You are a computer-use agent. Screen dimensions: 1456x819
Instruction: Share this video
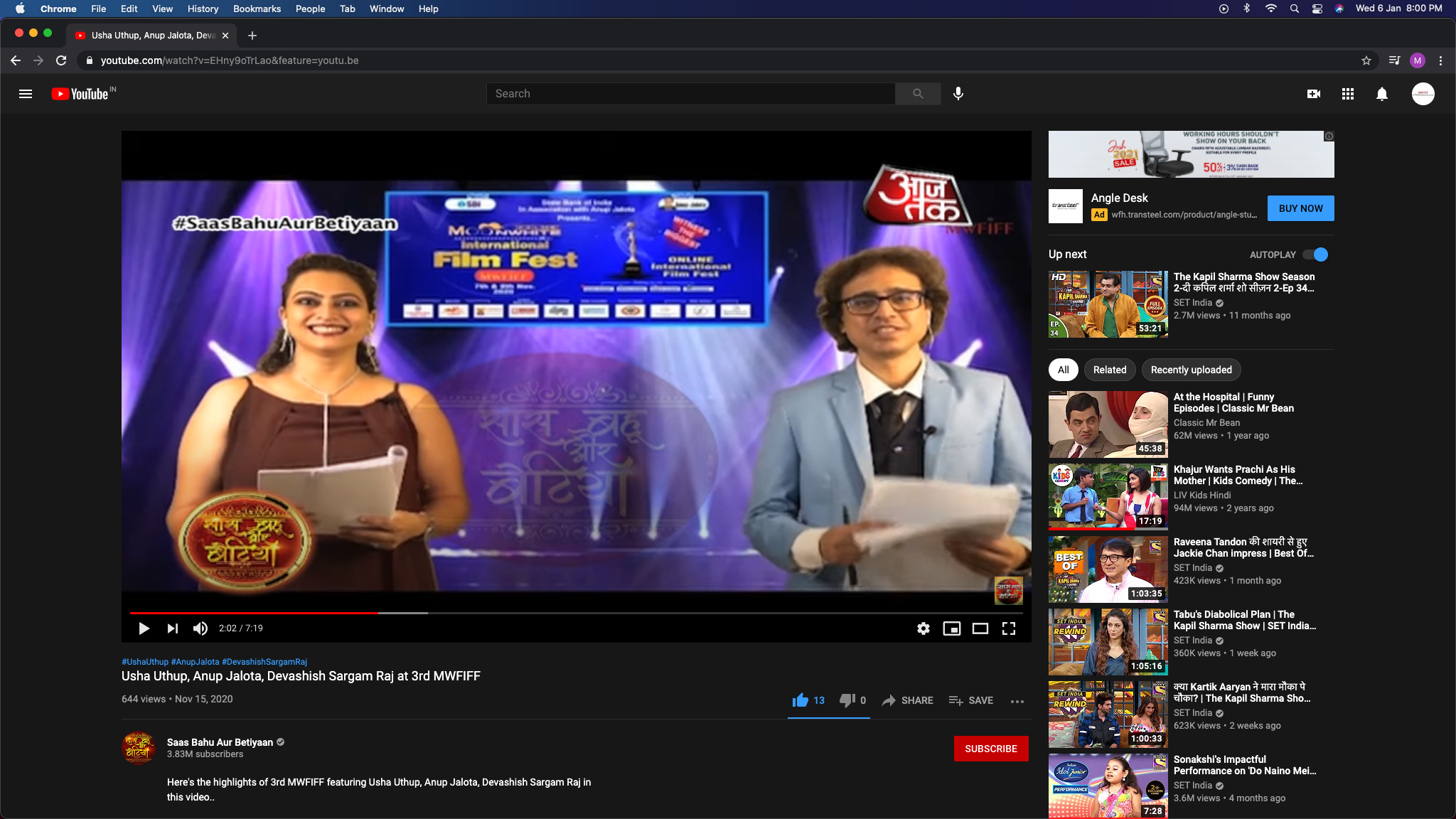(x=908, y=700)
